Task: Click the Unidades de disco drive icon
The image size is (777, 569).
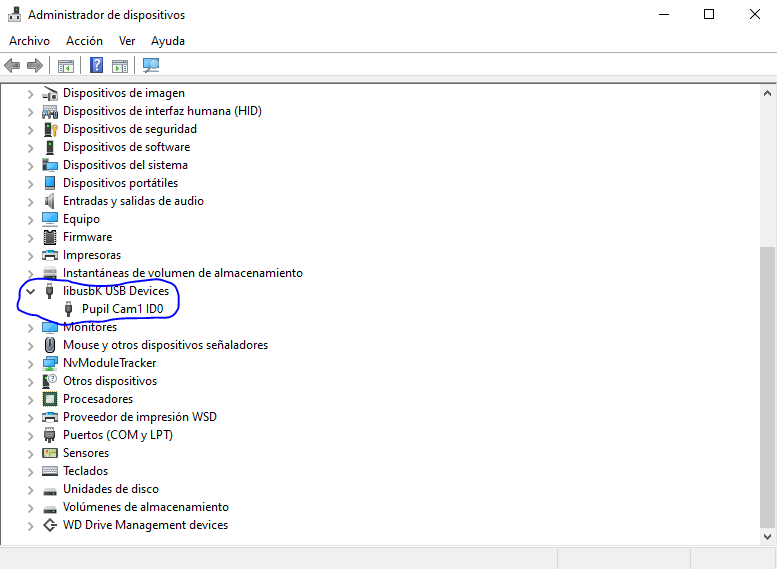Action: (50, 491)
